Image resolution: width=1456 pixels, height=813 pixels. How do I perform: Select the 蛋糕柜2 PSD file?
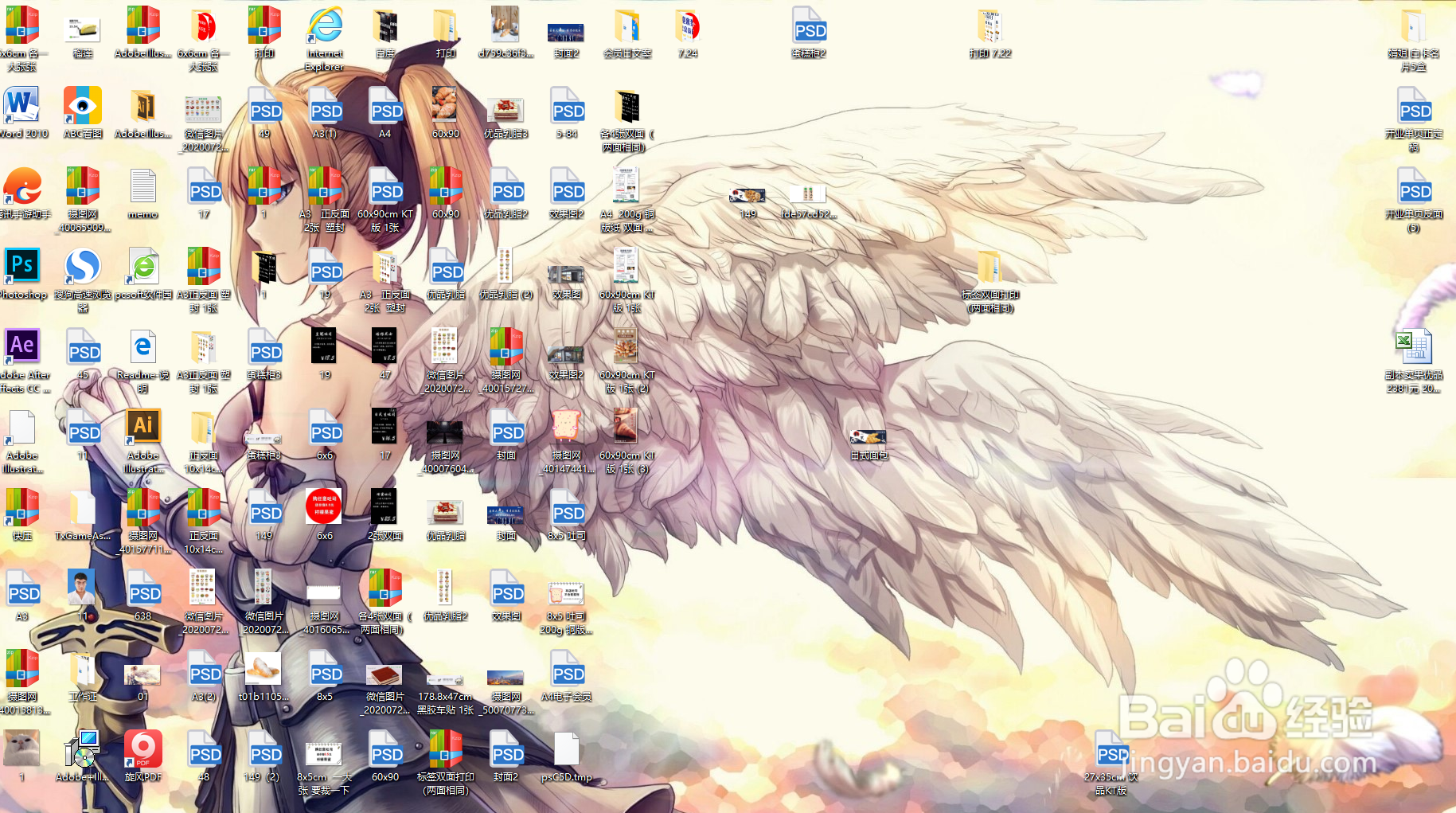809,33
